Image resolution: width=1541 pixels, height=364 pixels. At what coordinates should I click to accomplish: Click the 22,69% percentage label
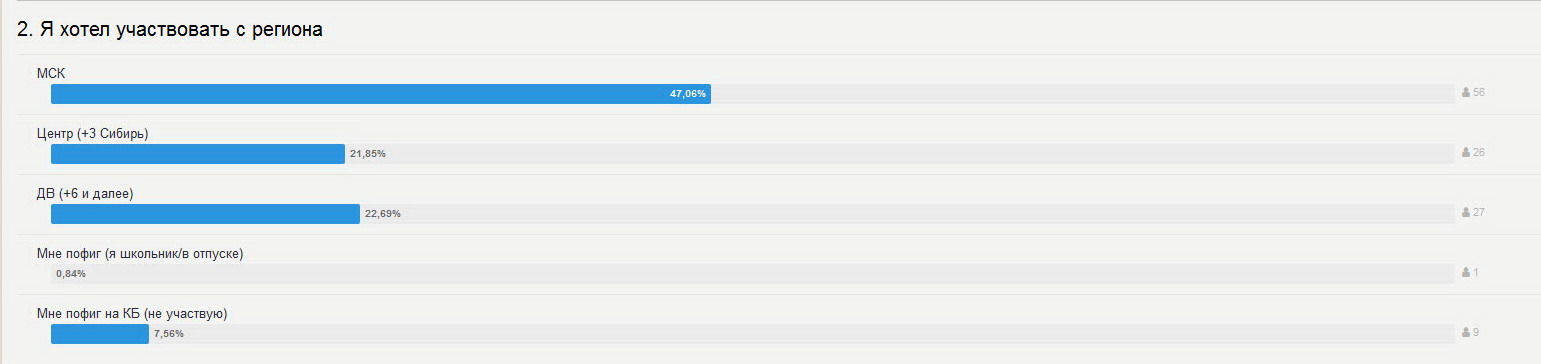(x=383, y=214)
